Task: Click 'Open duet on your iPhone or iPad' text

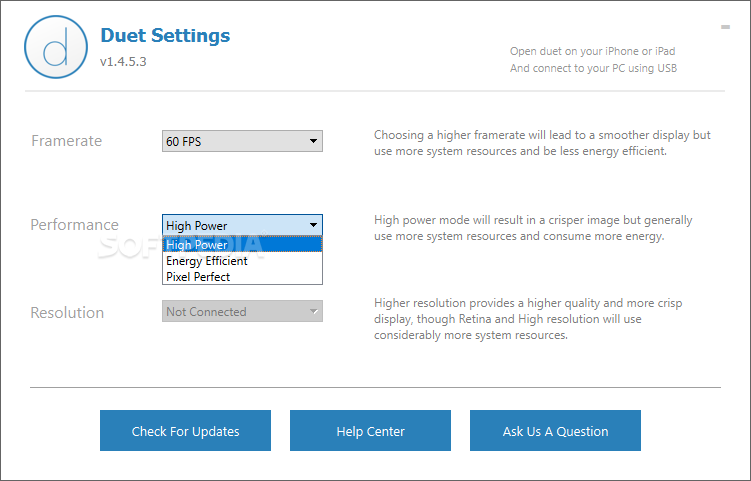Action: click(592, 51)
